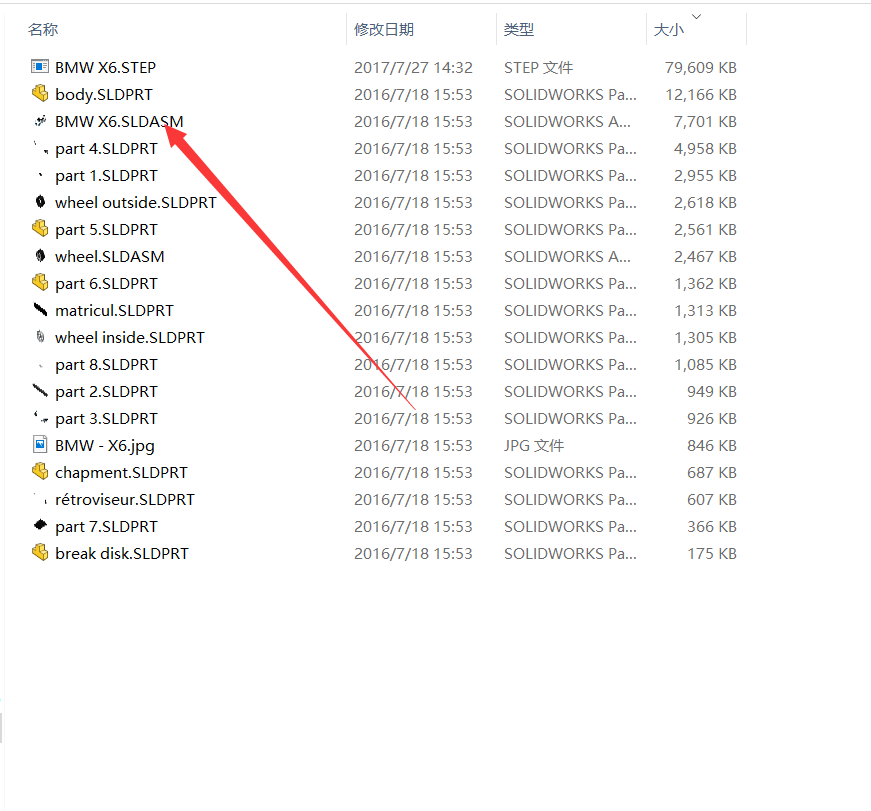Screen dimensions: 871x811
Task: Select the matricul.SLDPRT icon
Action: click(40, 310)
